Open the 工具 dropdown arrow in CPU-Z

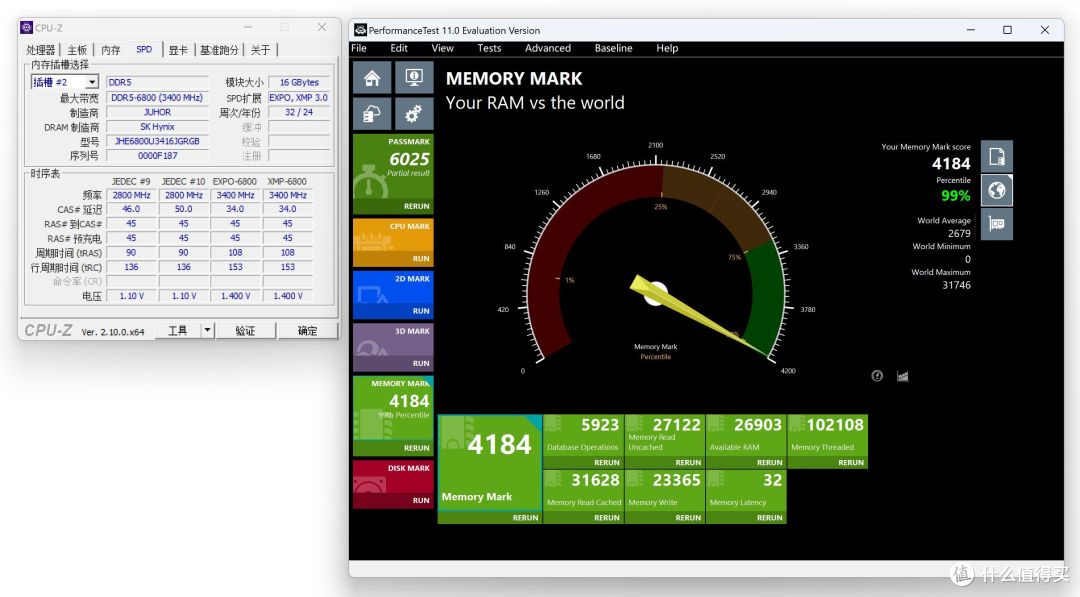point(207,331)
